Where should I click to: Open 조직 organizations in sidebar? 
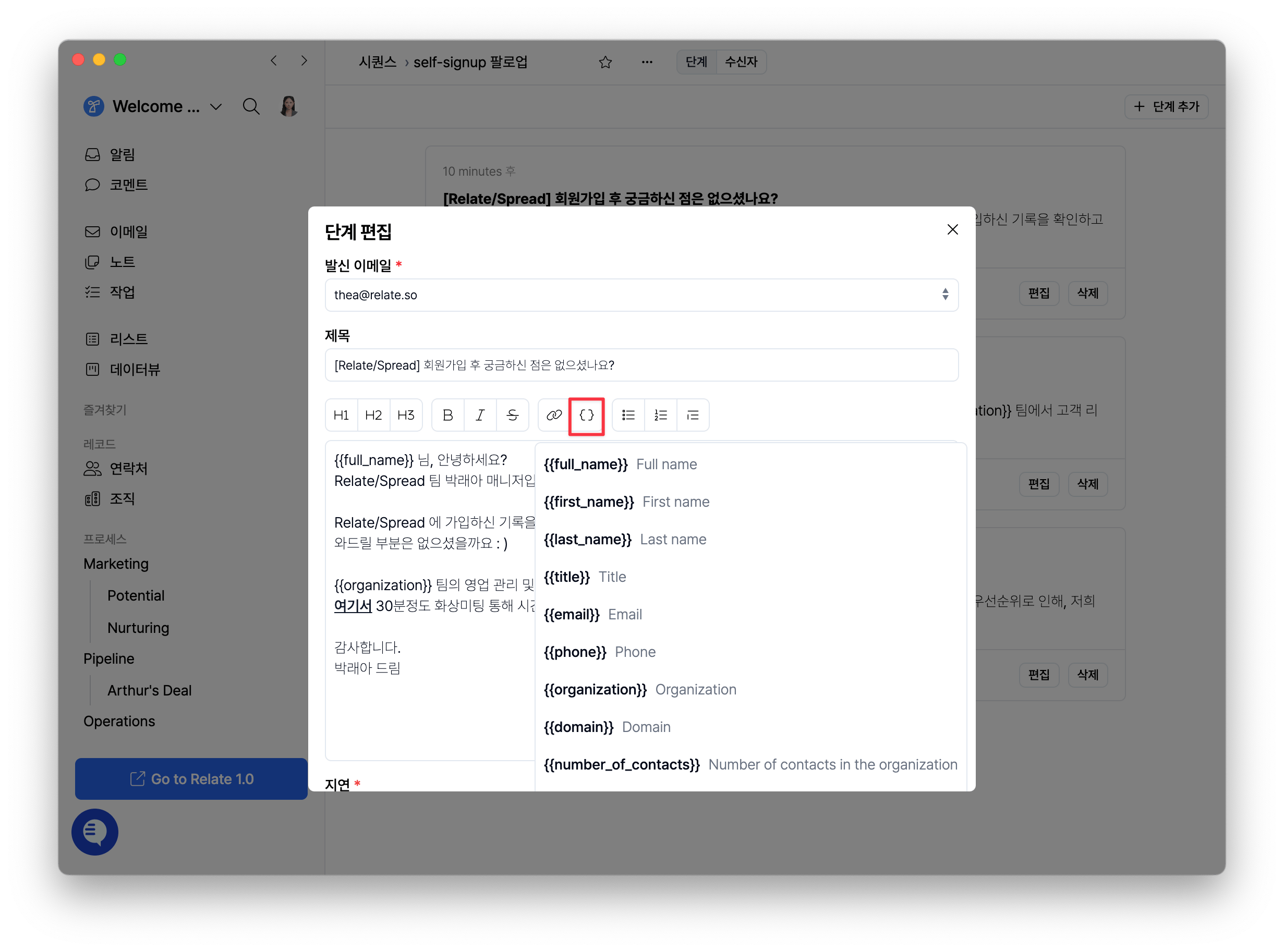110,498
